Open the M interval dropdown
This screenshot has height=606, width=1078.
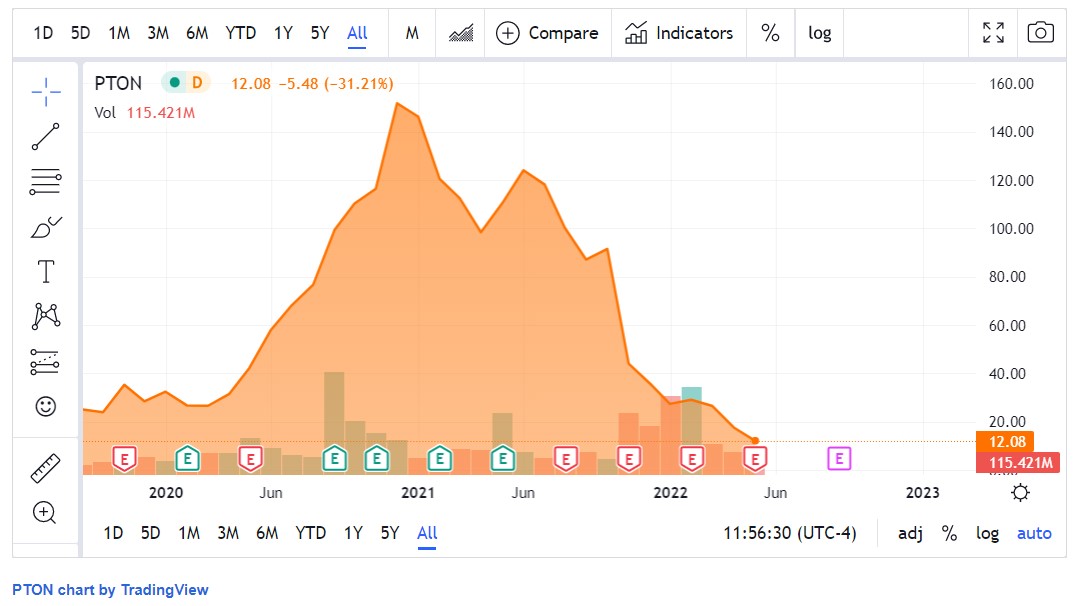(412, 33)
